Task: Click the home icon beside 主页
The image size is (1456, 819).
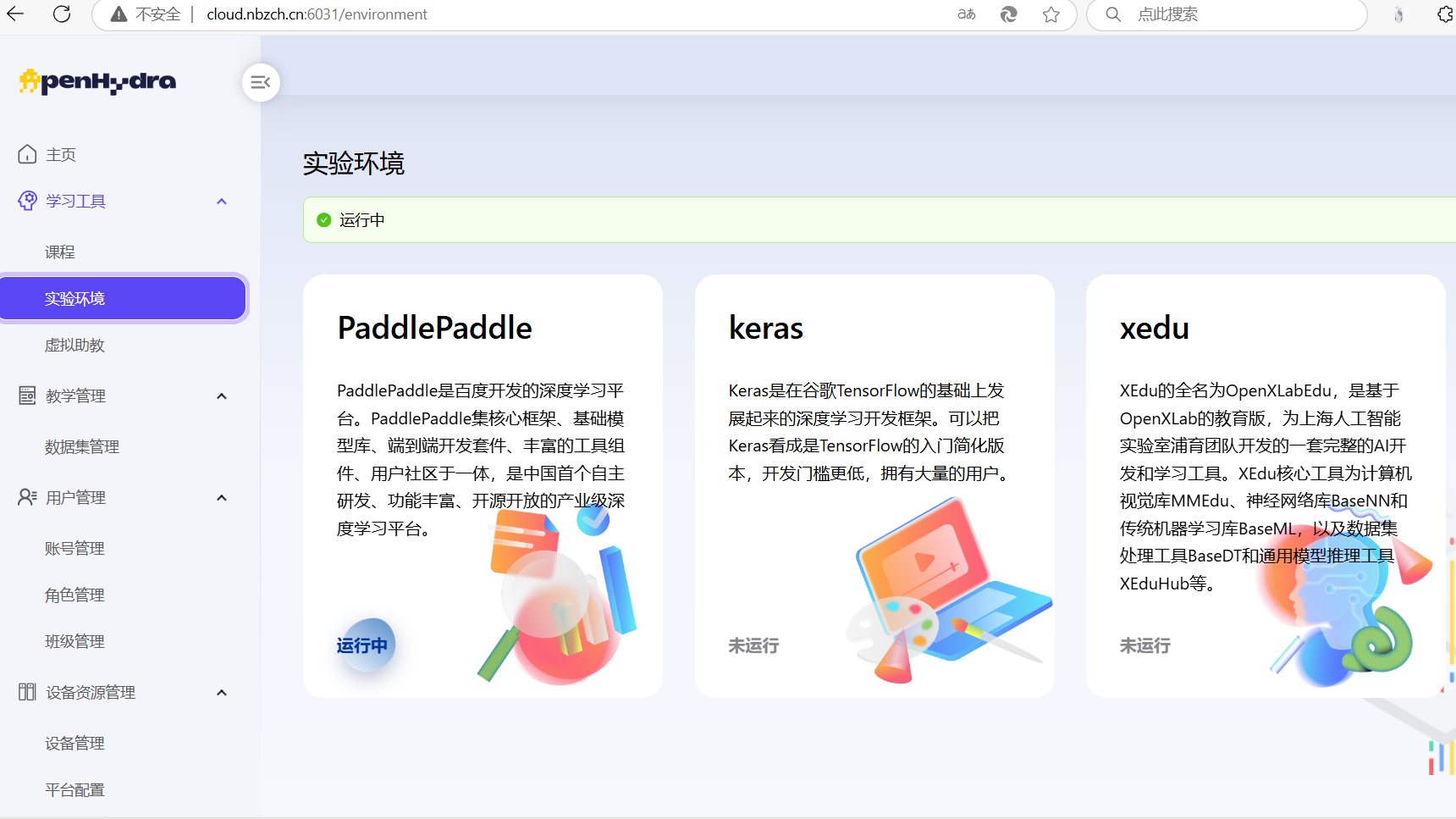Action: coord(27,154)
